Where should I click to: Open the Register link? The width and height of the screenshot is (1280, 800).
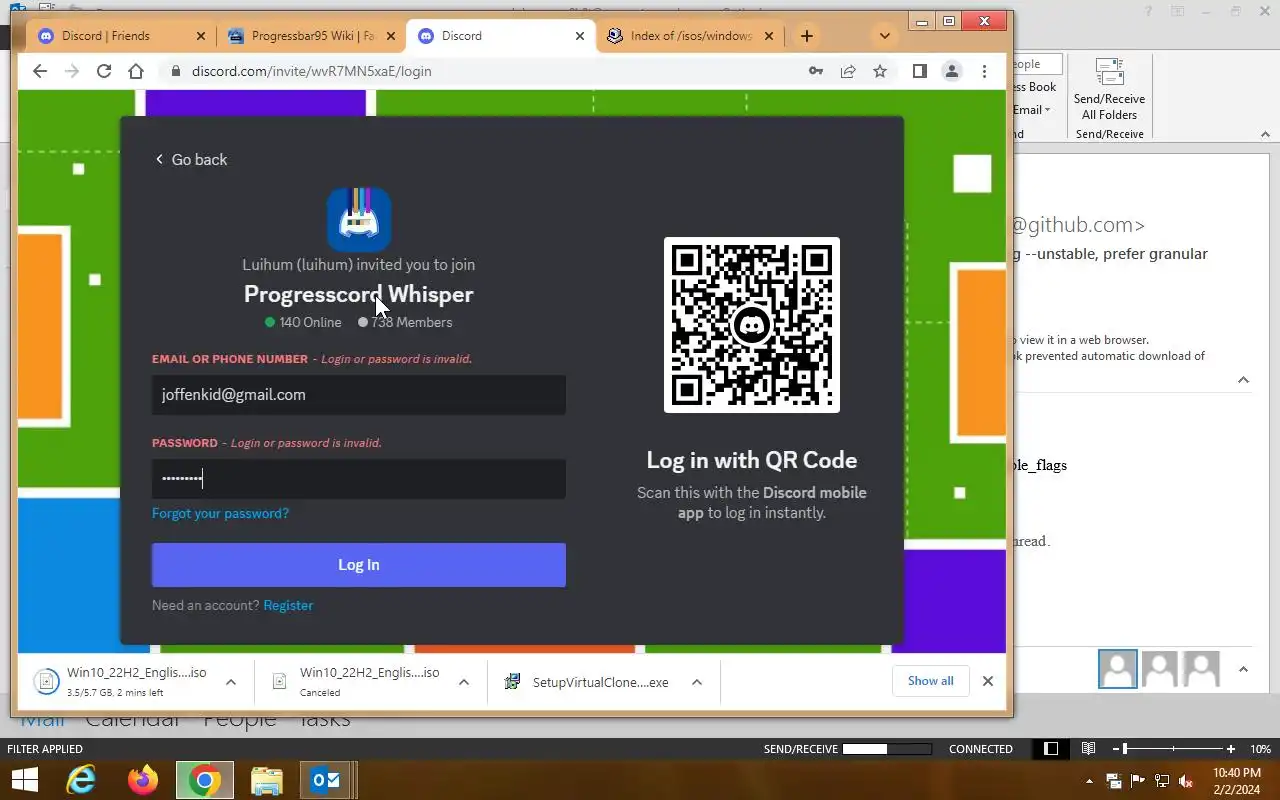pos(288,605)
